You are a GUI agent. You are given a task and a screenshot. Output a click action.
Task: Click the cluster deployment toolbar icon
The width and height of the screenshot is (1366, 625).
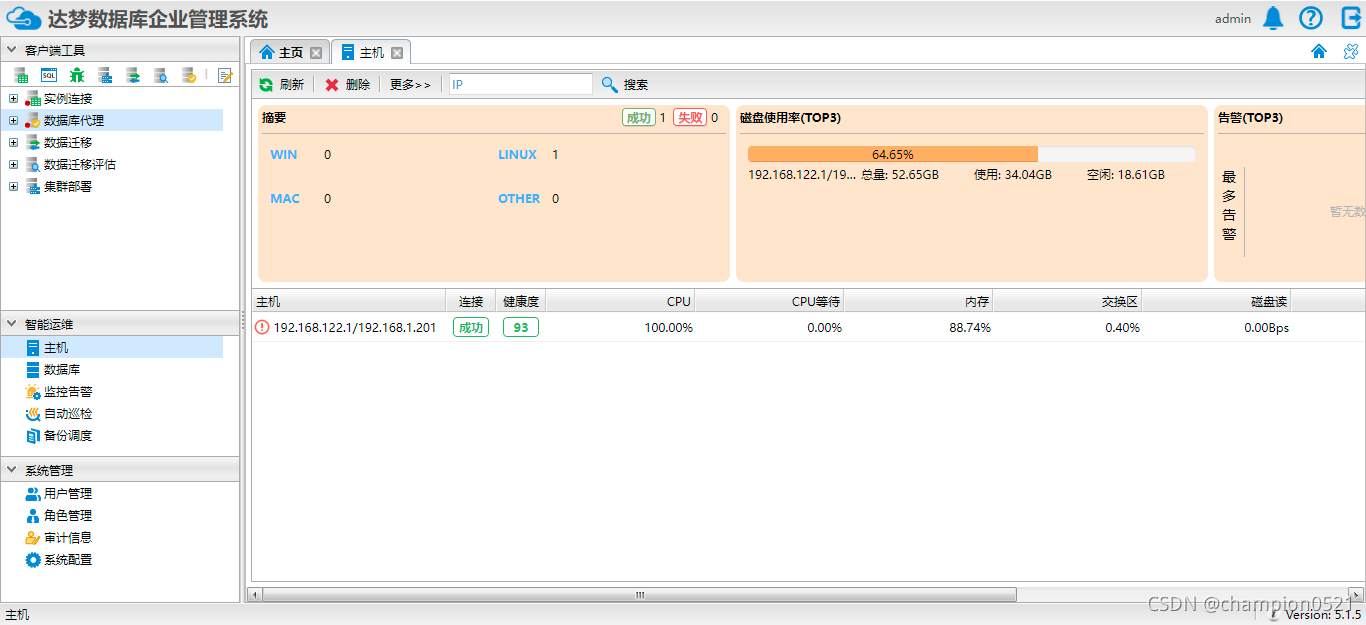[x=105, y=75]
